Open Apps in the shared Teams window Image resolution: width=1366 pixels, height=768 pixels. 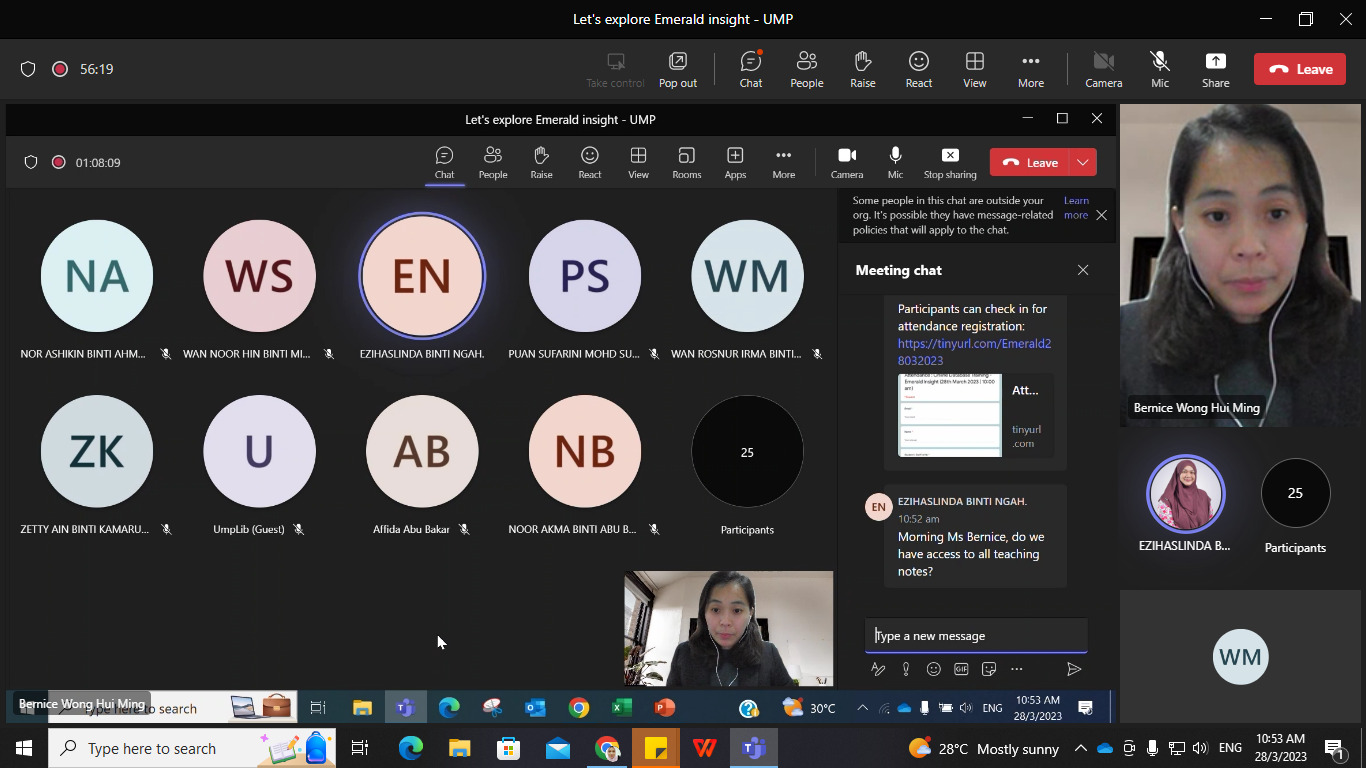[x=735, y=162]
